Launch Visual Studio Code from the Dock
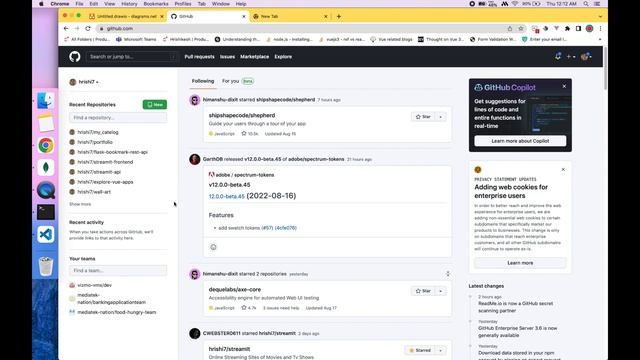The height and width of the screenshot is (360, 640). [x=46, y=235]
